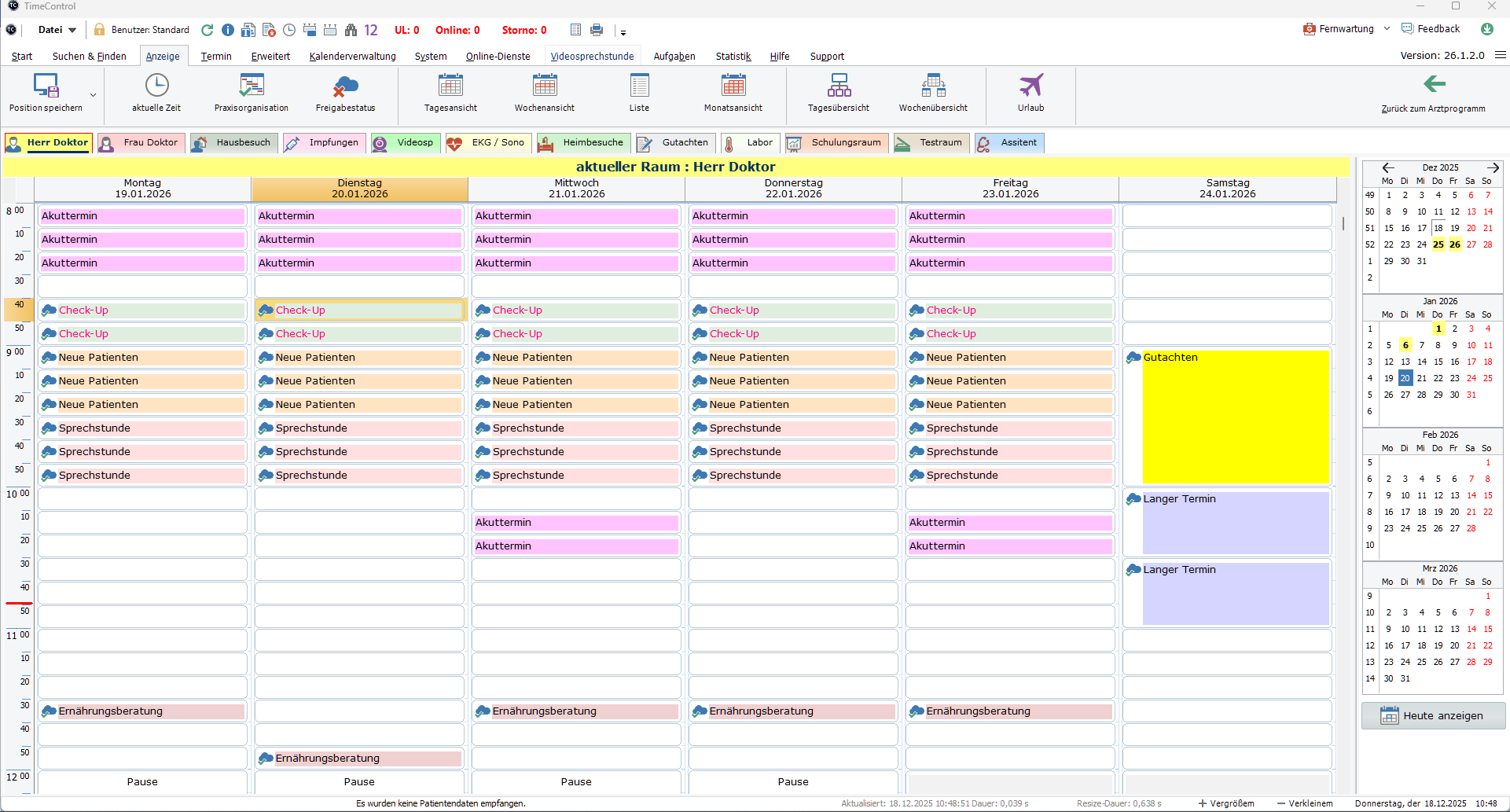Viewport: 1510px width, 812px height.
Task: Click the Urlaub airplane icon
Action: [x=1031, y=86]
